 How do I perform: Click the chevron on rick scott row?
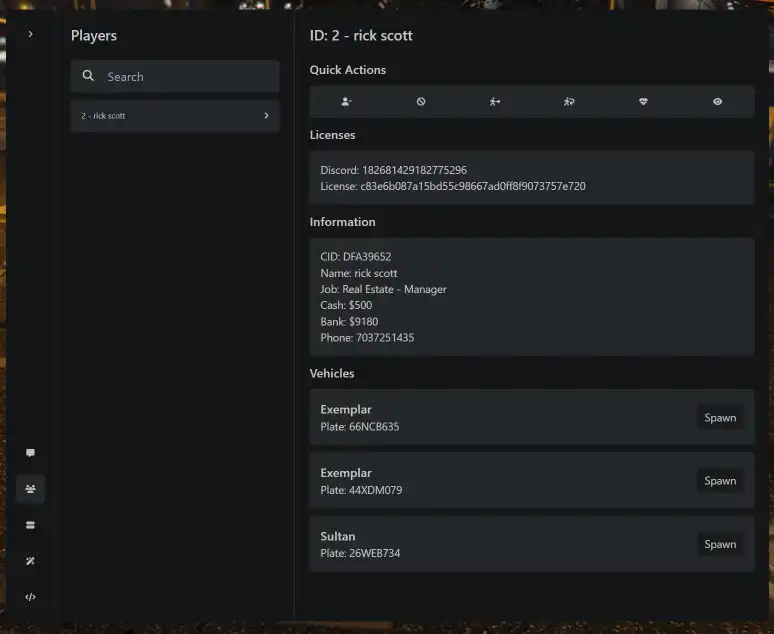(267, 116)
